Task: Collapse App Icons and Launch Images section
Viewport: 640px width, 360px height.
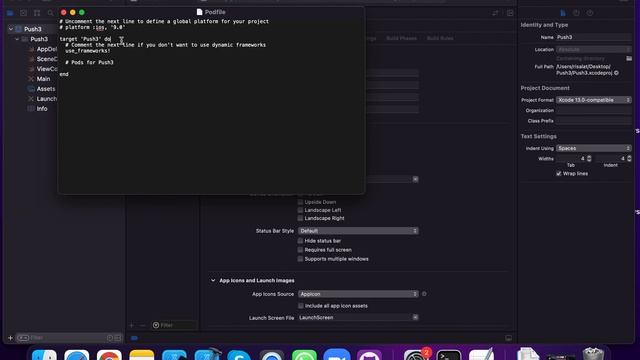Action: 213,280
